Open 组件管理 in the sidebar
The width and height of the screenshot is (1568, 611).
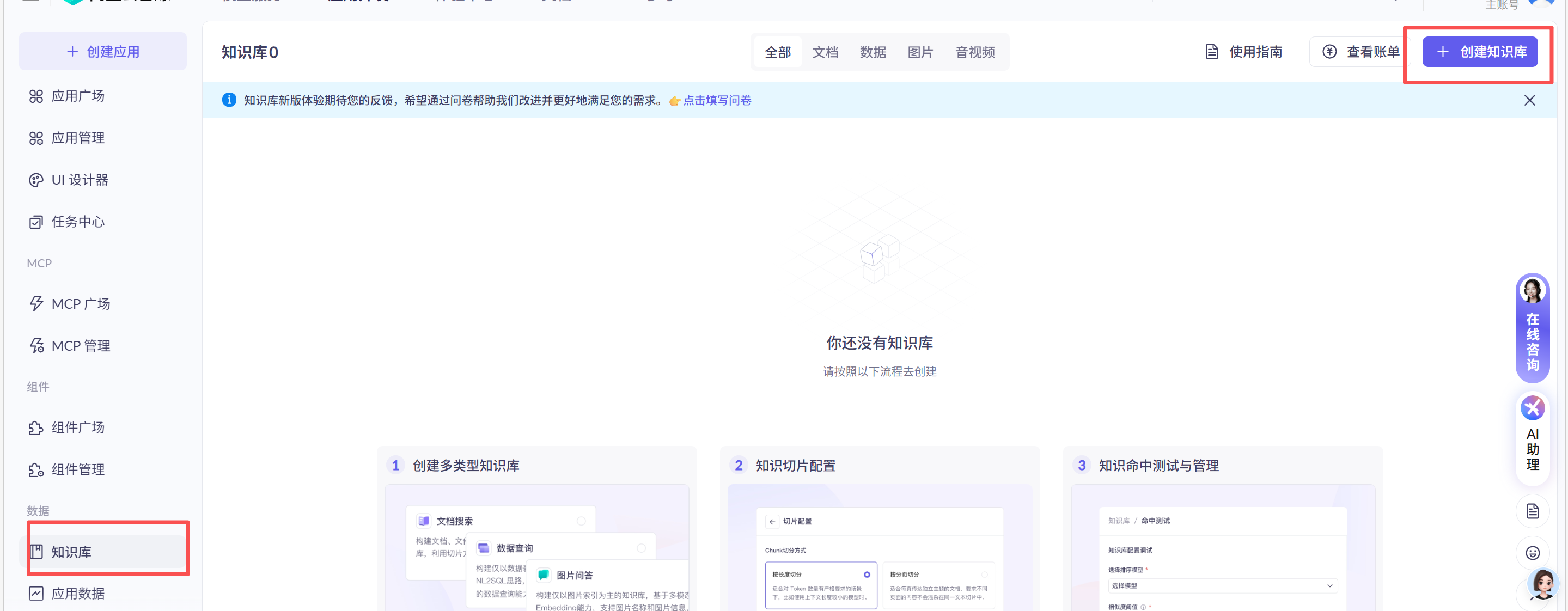coord(78,469)
